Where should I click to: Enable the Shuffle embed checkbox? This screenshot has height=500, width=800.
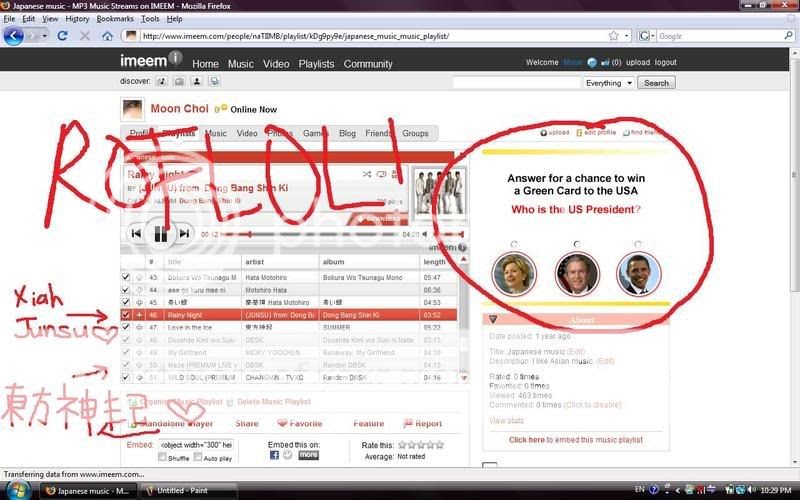coord(162,457)
